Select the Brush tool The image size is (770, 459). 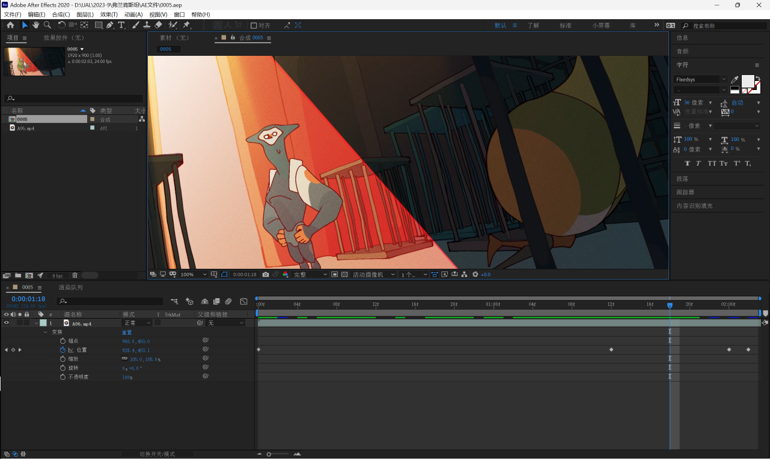(x=136, y=25)
